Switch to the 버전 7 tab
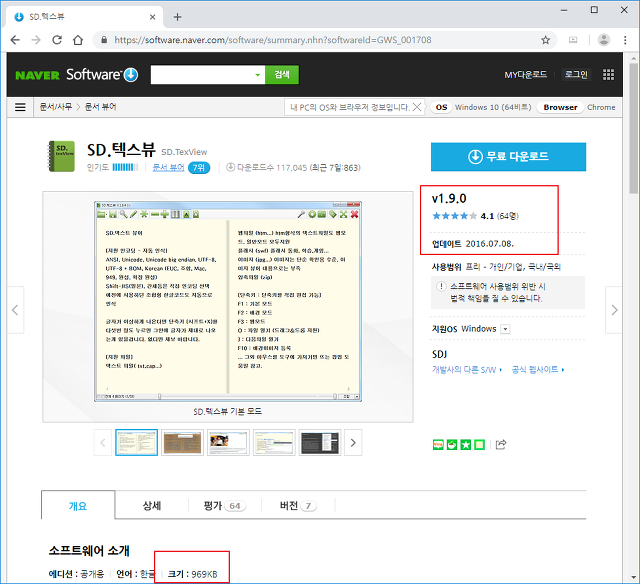The image size is (640, 584). (298, 506)
